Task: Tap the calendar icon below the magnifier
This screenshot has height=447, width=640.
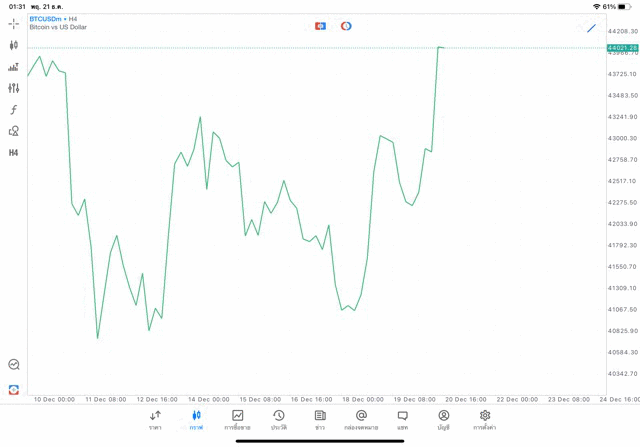Action: (13, 389)
